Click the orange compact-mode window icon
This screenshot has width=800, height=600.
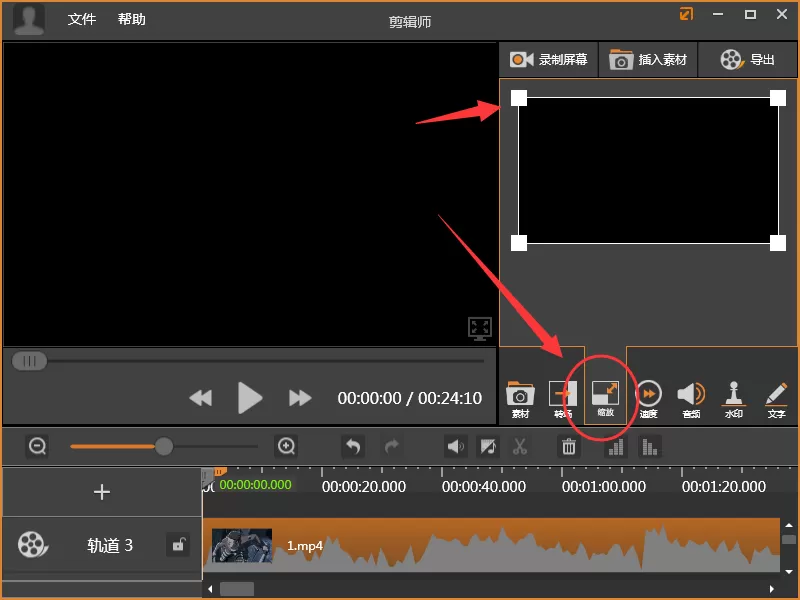tap(686, 14)
